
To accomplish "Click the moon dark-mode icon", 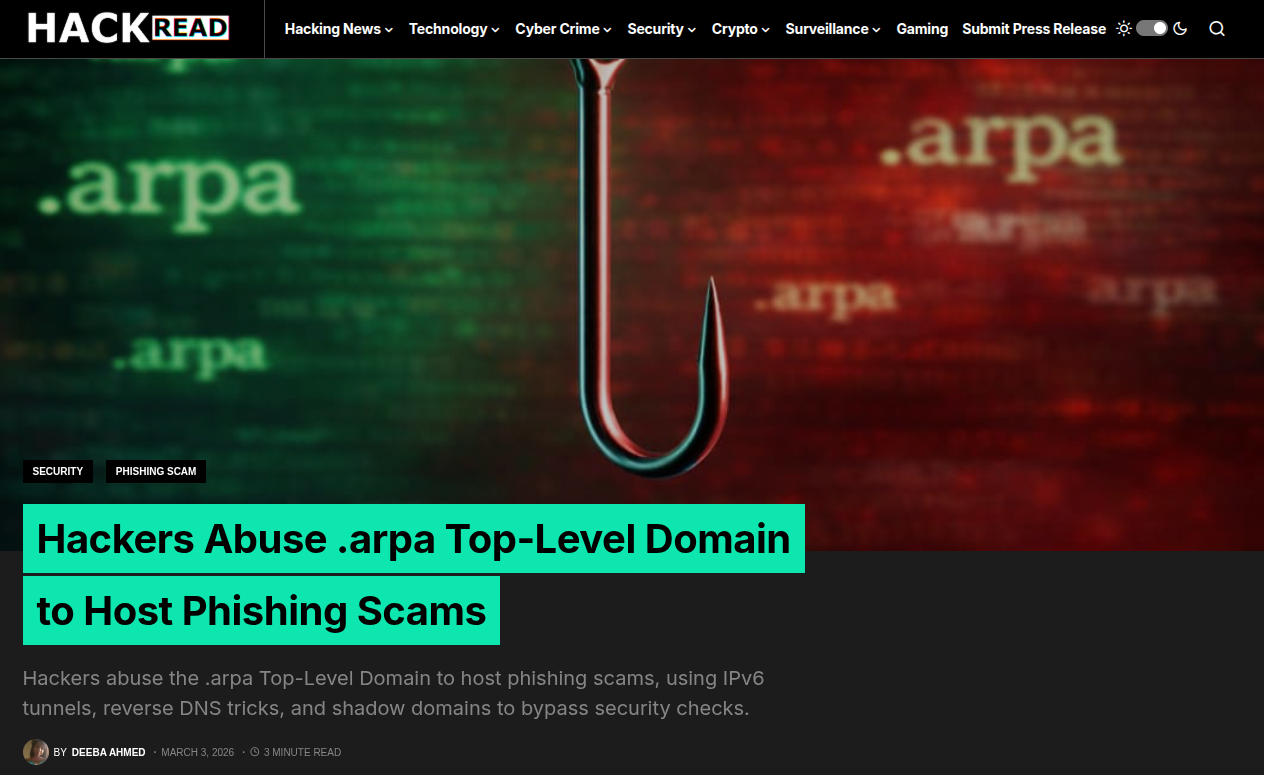I will click(x=1180, y=29).
